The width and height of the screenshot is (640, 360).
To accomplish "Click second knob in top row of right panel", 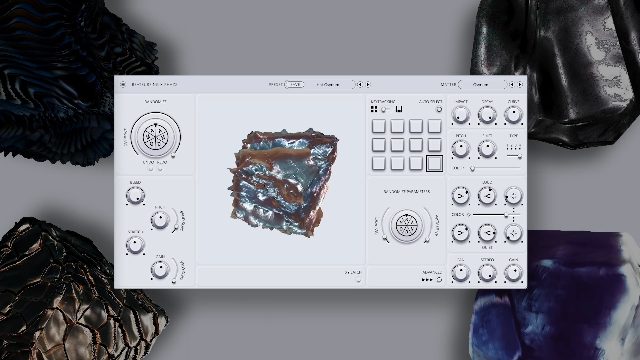I will 487,115.
